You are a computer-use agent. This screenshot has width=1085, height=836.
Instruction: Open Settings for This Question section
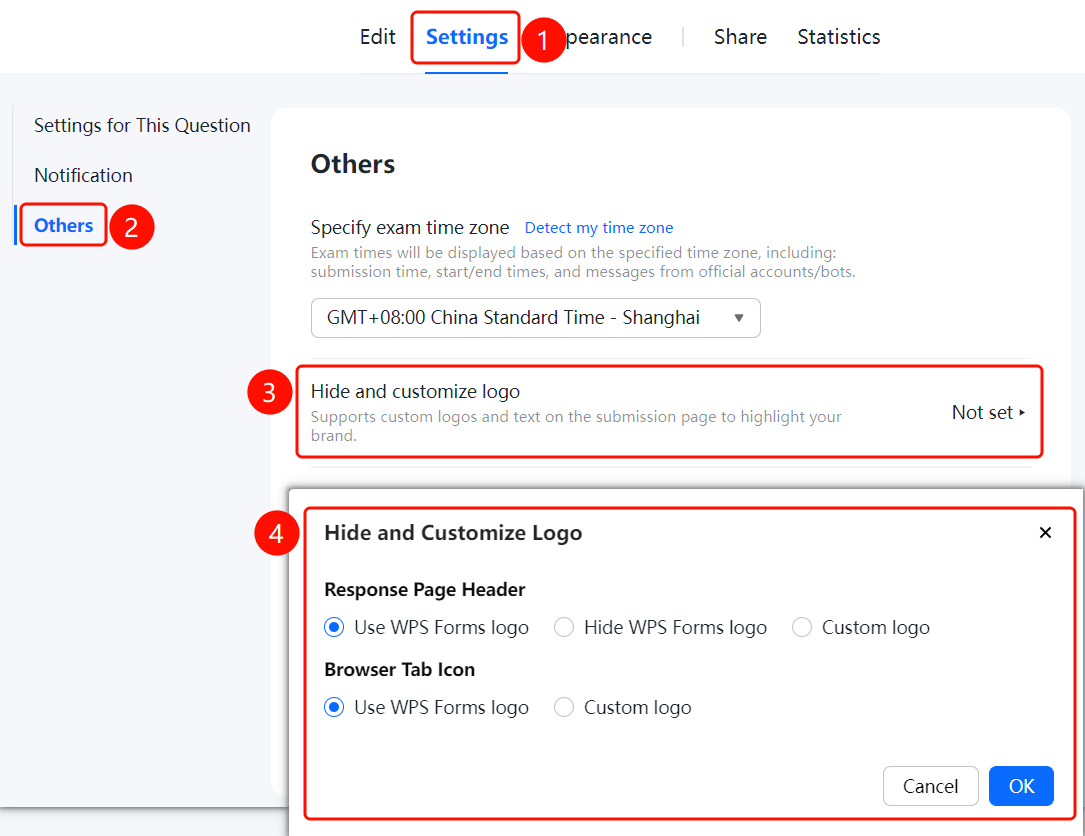[142, 125]
